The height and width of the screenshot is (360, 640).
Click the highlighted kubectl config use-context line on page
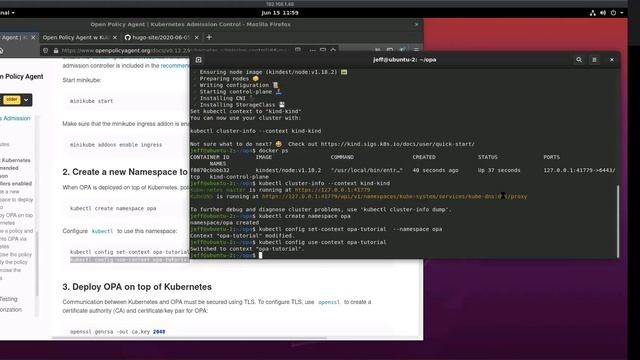[129, 260]
